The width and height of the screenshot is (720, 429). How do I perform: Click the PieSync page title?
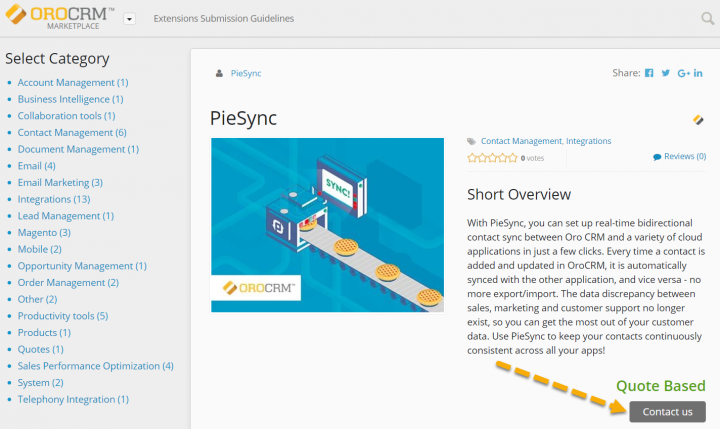tap(243, 119)
